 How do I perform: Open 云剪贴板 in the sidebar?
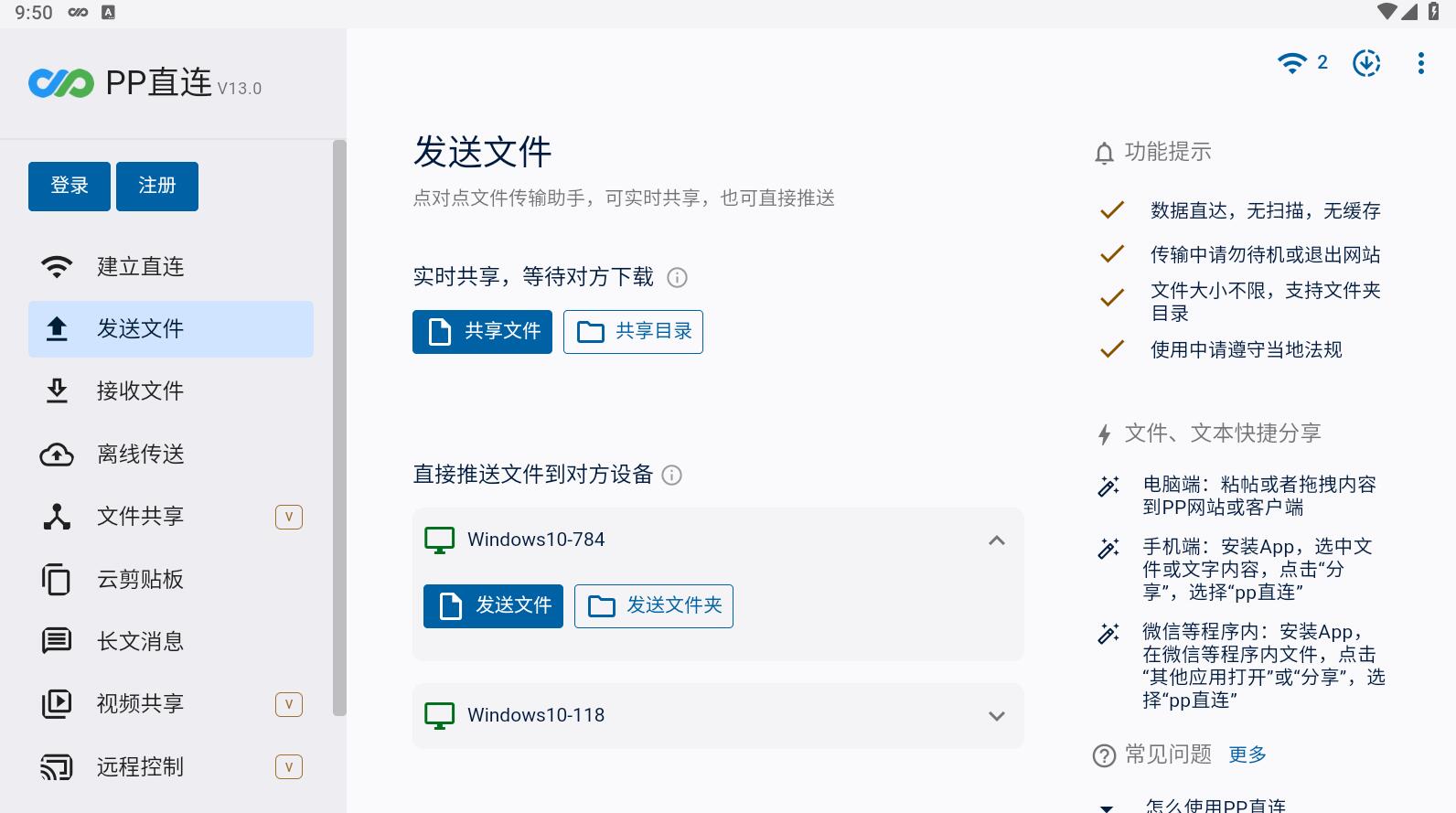point(171,579)
